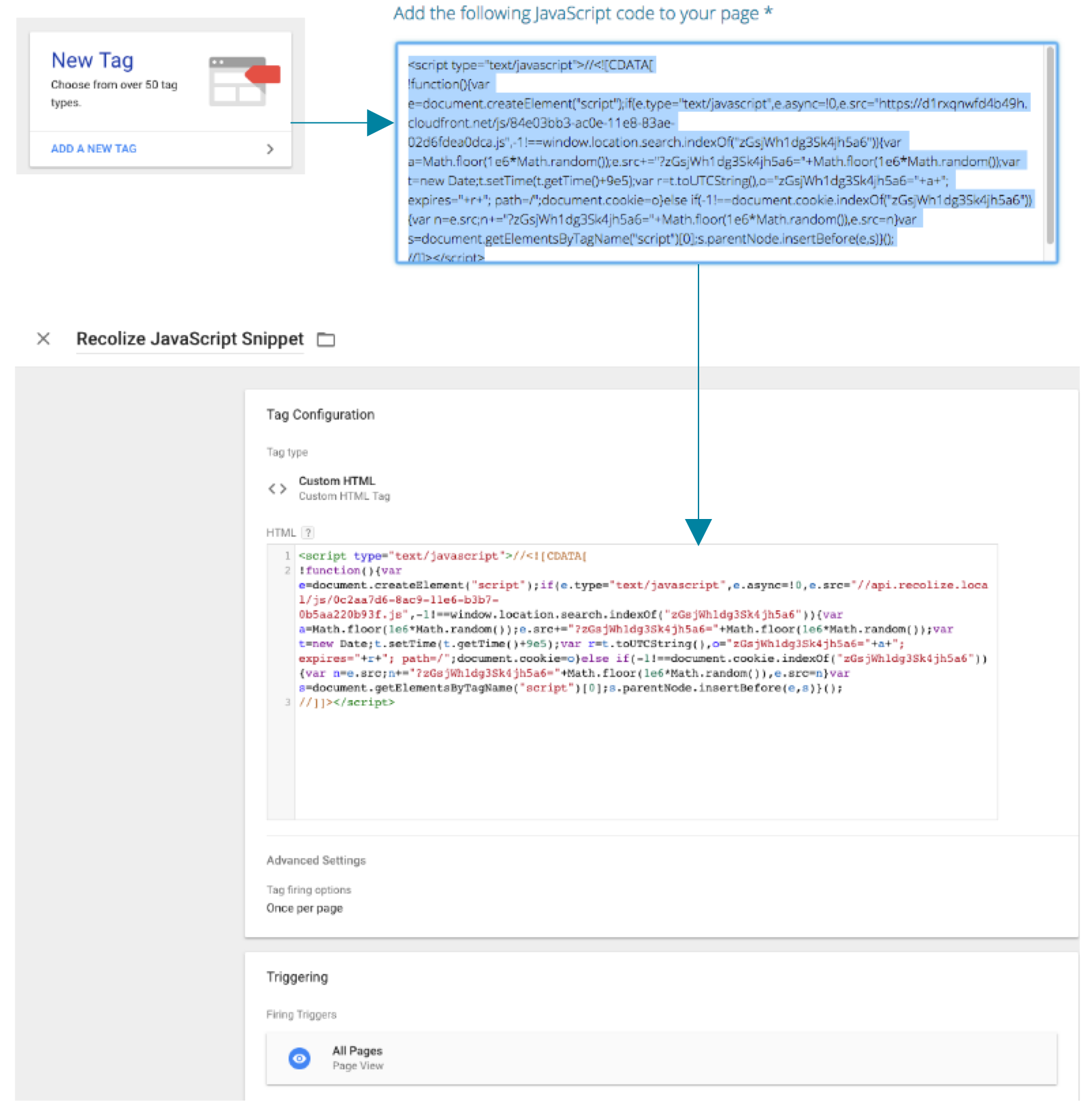Image resolution: width=1092 pixels, height=1117 pixels.
Task: Open the New Tag card heading
Action: coord(92,60)
